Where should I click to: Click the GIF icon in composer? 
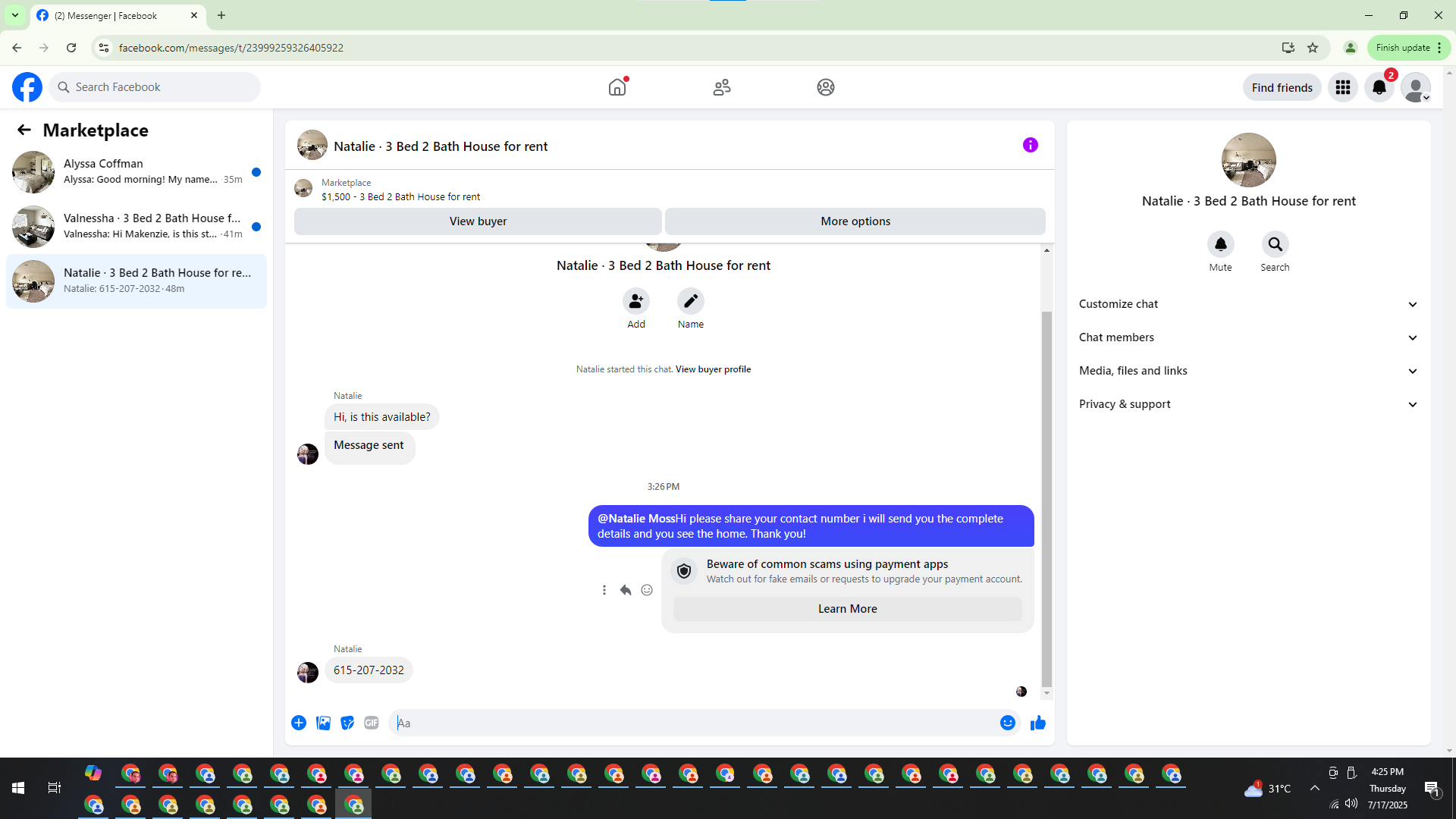point(371,723)
